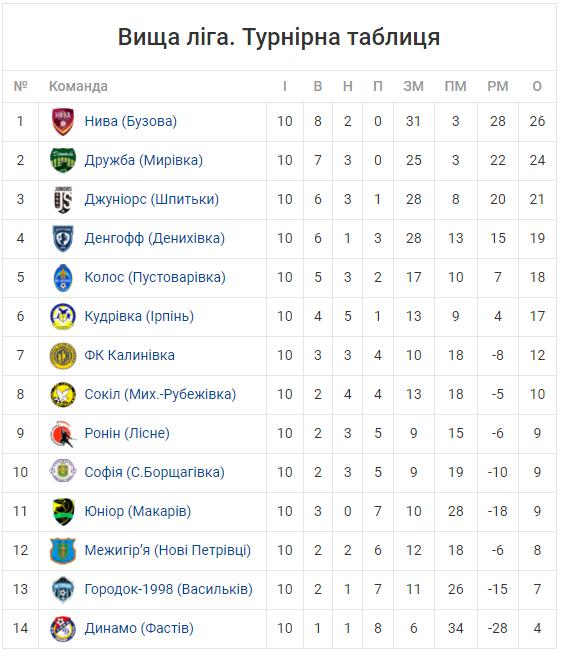Click the Юніор (Макарів) shield logo

coord(63,511)
